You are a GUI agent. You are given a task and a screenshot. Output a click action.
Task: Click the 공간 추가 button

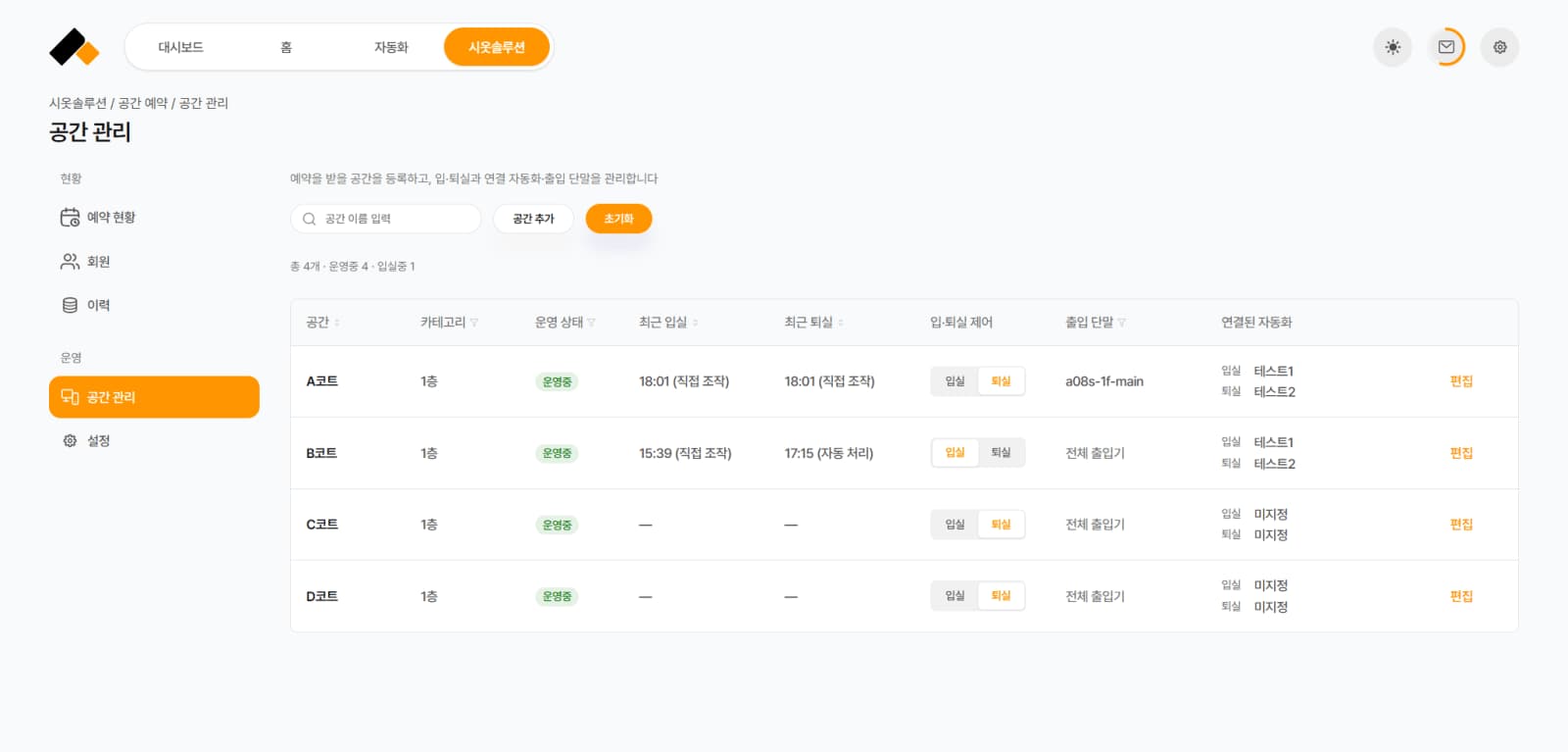533,219
